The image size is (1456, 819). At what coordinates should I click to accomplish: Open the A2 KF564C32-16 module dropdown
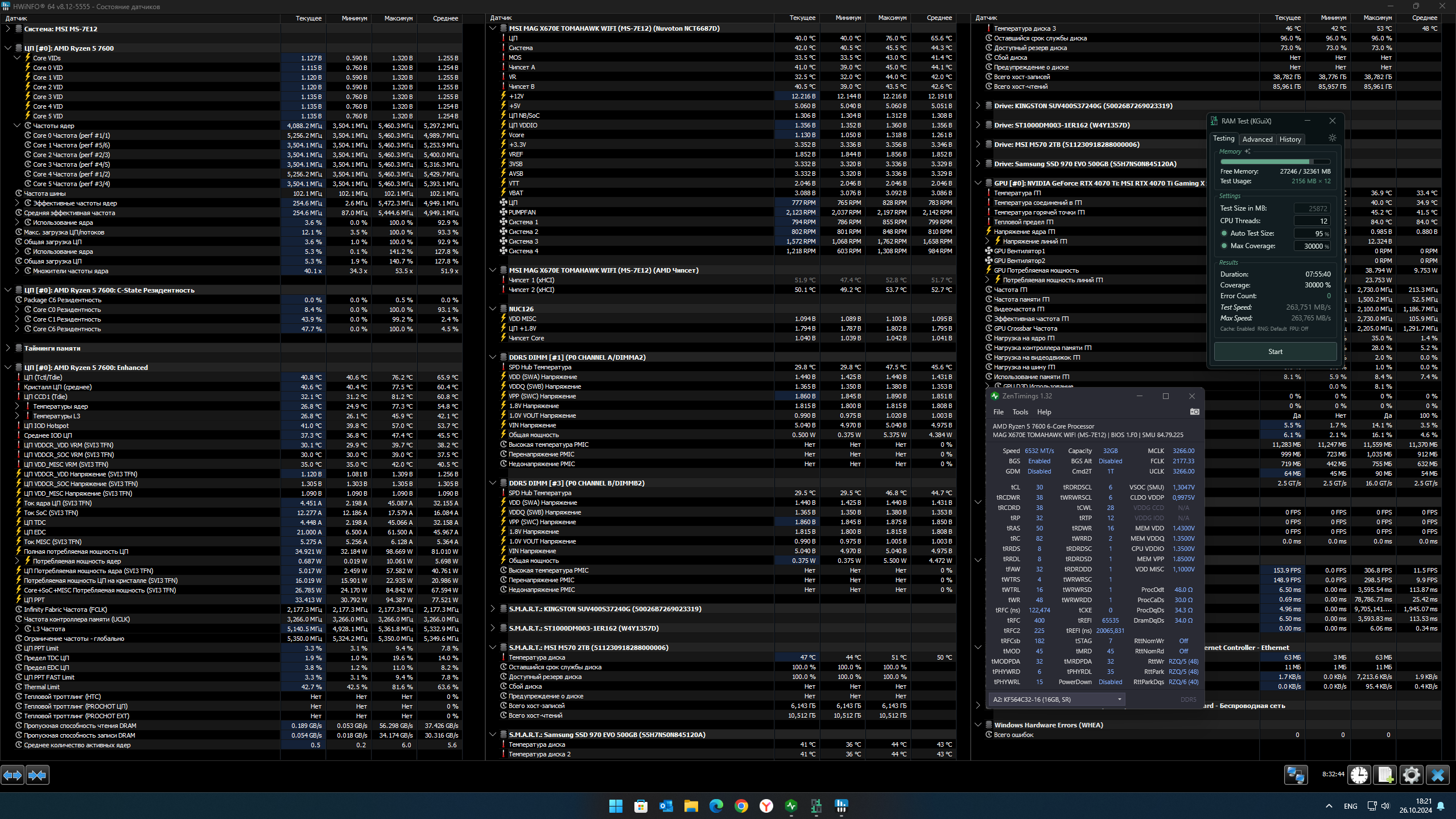[1057, 699]
